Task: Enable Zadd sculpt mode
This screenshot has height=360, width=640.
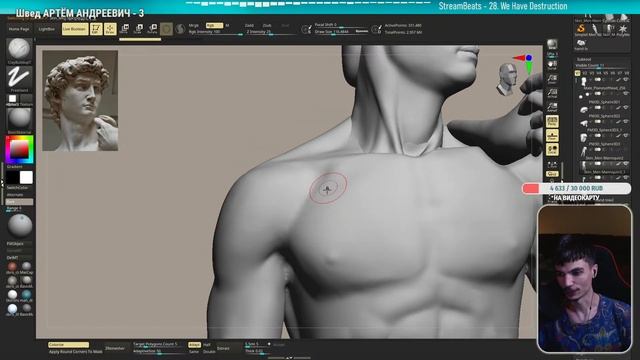Action: (249, 25)
